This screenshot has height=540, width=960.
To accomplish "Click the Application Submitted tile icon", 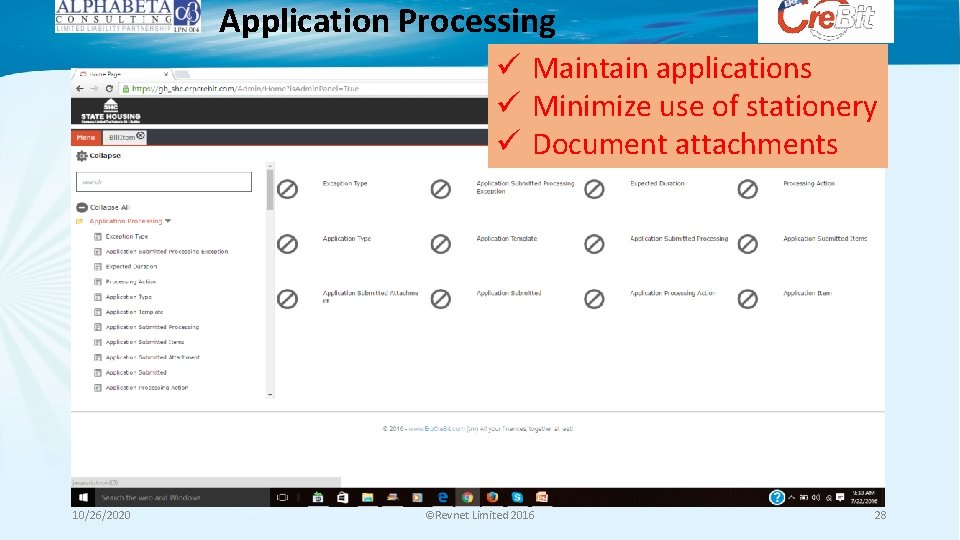I will 440,299.
